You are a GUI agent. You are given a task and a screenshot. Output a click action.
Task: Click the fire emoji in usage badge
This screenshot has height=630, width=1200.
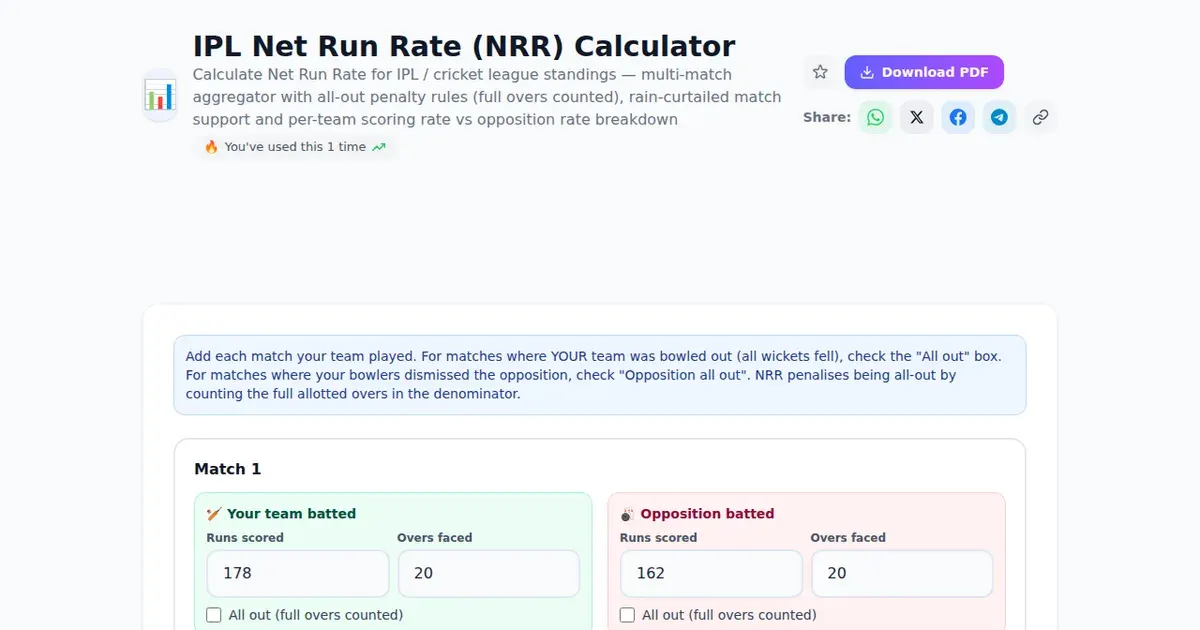pyautogui.click(x=211, y=147)
